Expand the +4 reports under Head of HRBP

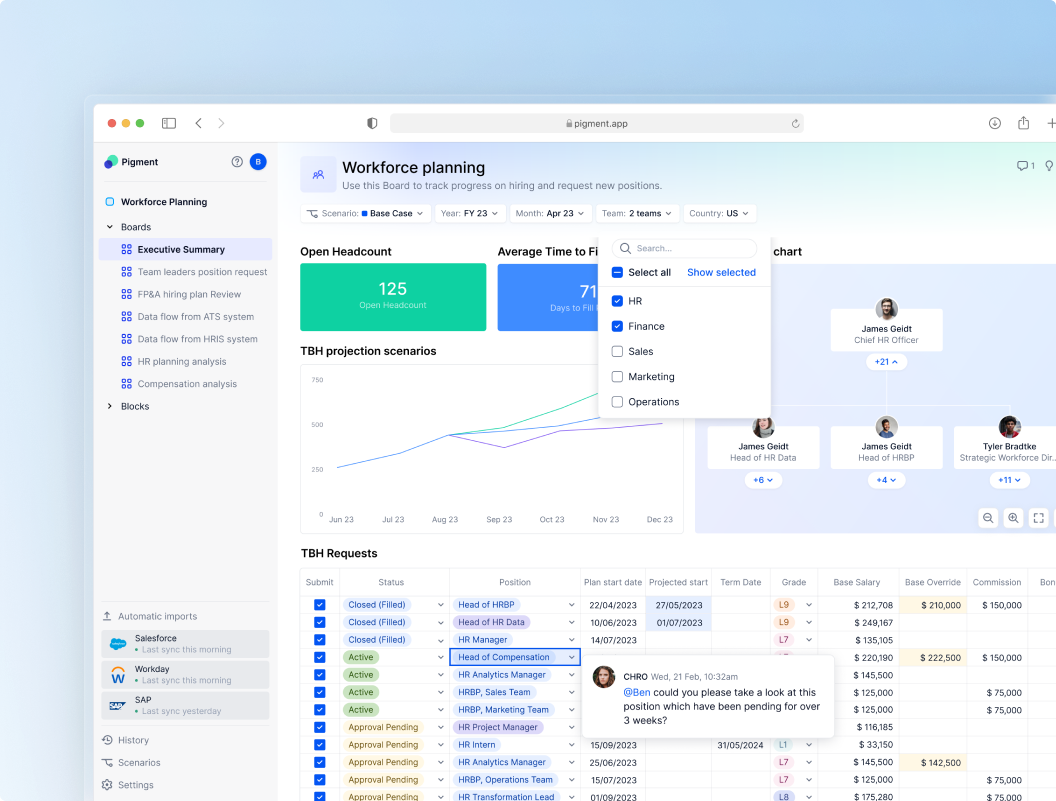[x=886, y=480]
